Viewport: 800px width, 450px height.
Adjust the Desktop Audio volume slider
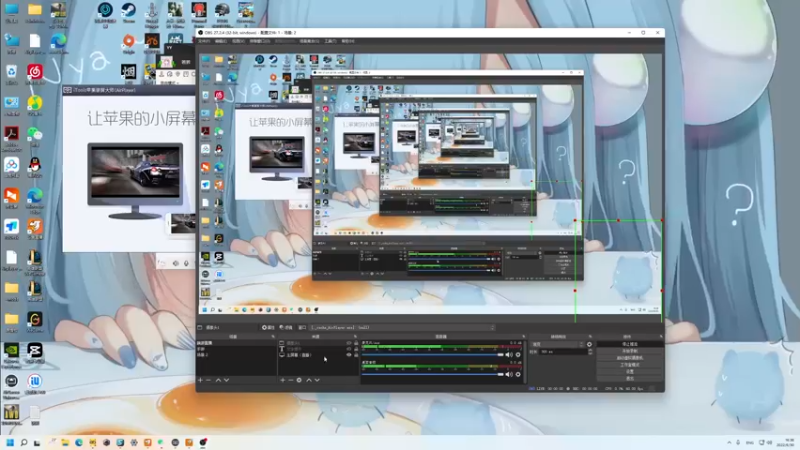433,374
